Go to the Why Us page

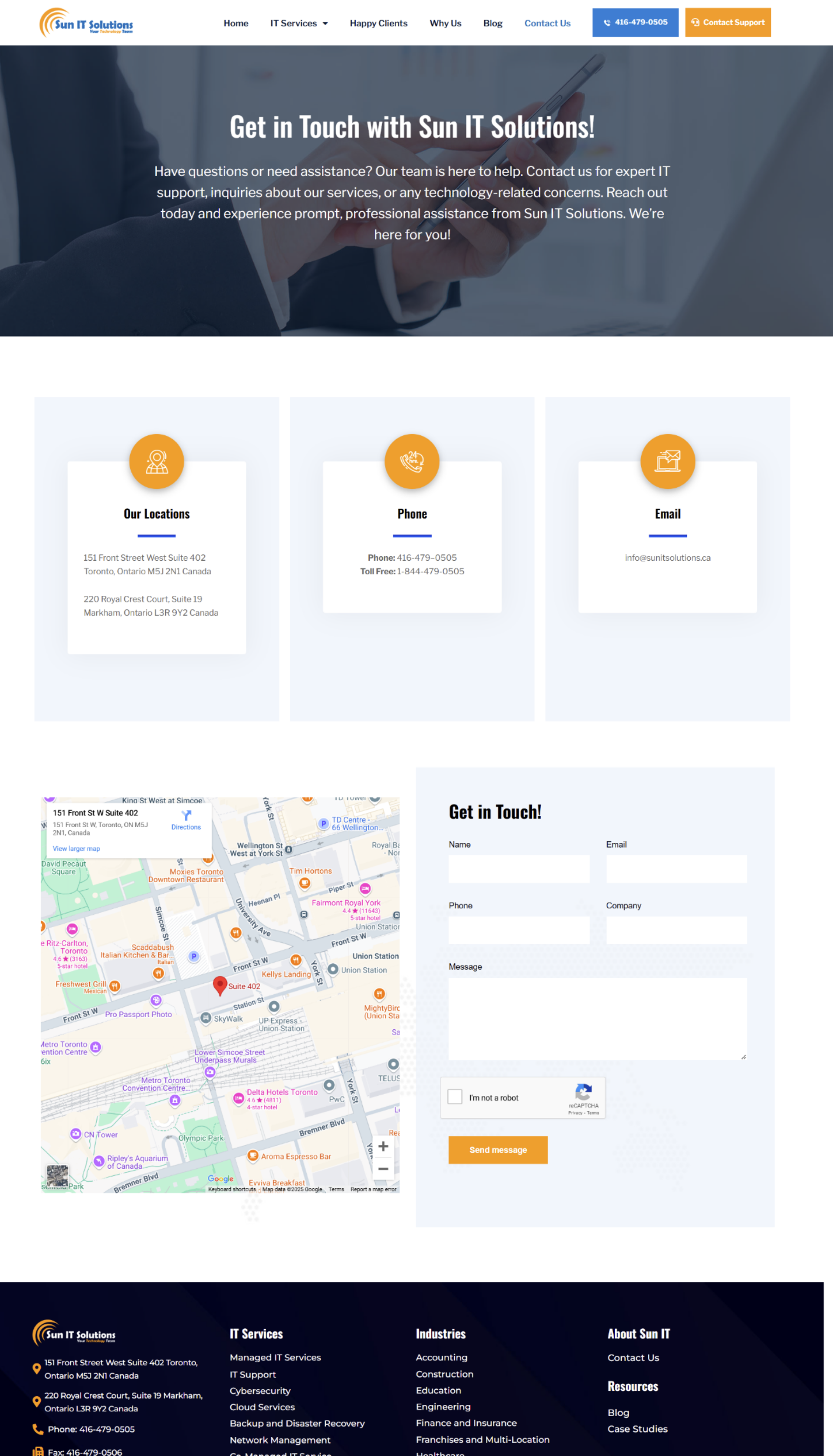pos(445,23)
